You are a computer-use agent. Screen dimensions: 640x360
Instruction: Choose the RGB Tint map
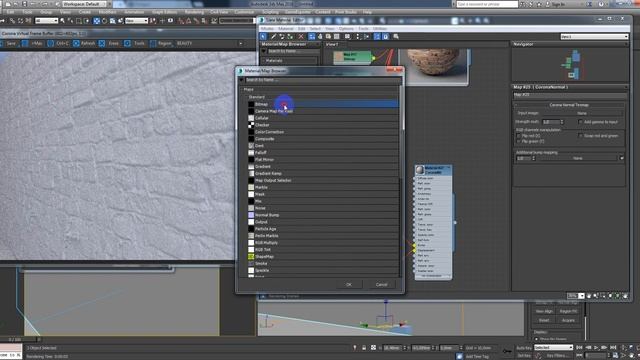point(322,250)
